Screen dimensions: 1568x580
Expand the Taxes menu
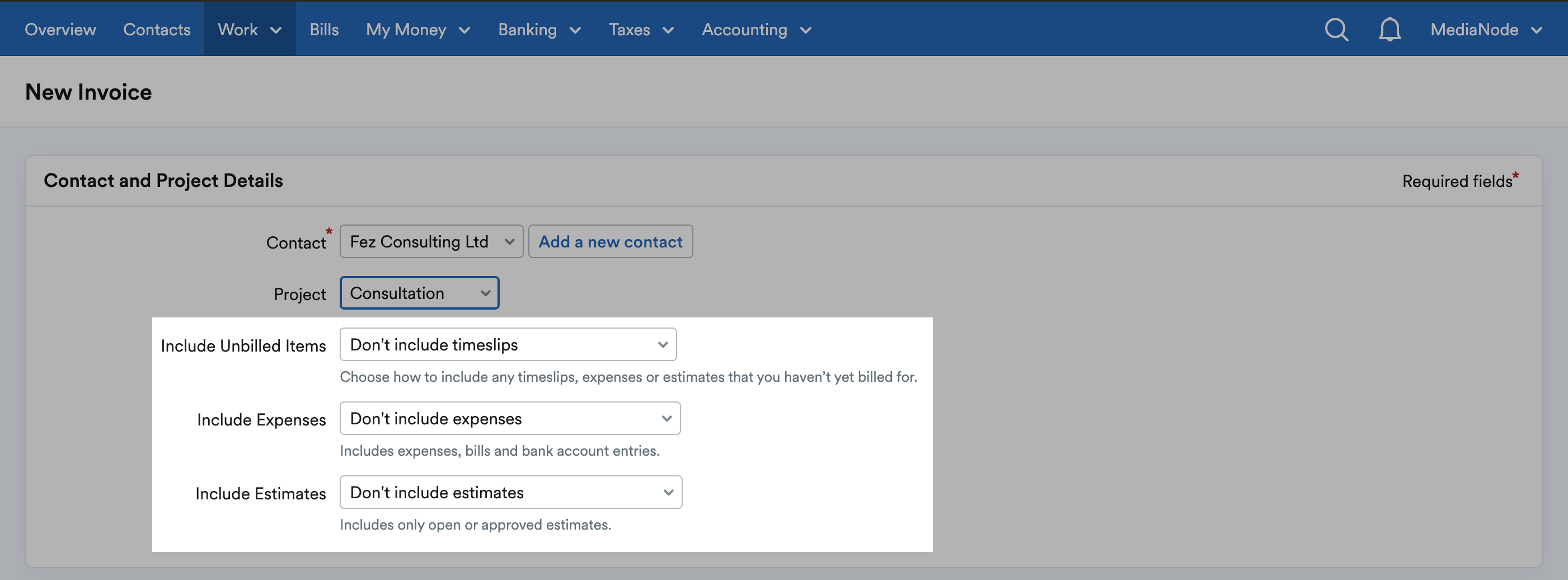coord(641,29)
